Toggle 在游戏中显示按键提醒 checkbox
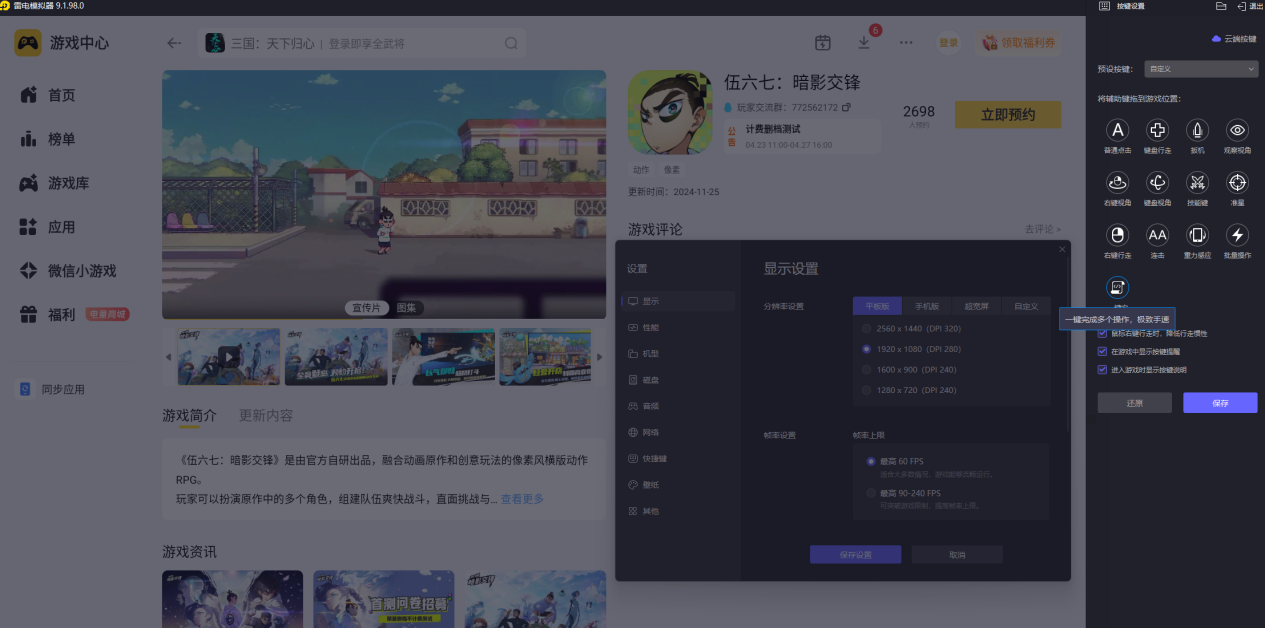 pos(1103,351)
